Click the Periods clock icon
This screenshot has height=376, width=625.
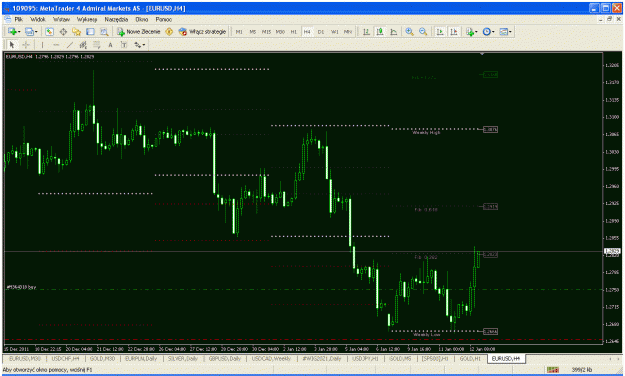pos(486,31)
